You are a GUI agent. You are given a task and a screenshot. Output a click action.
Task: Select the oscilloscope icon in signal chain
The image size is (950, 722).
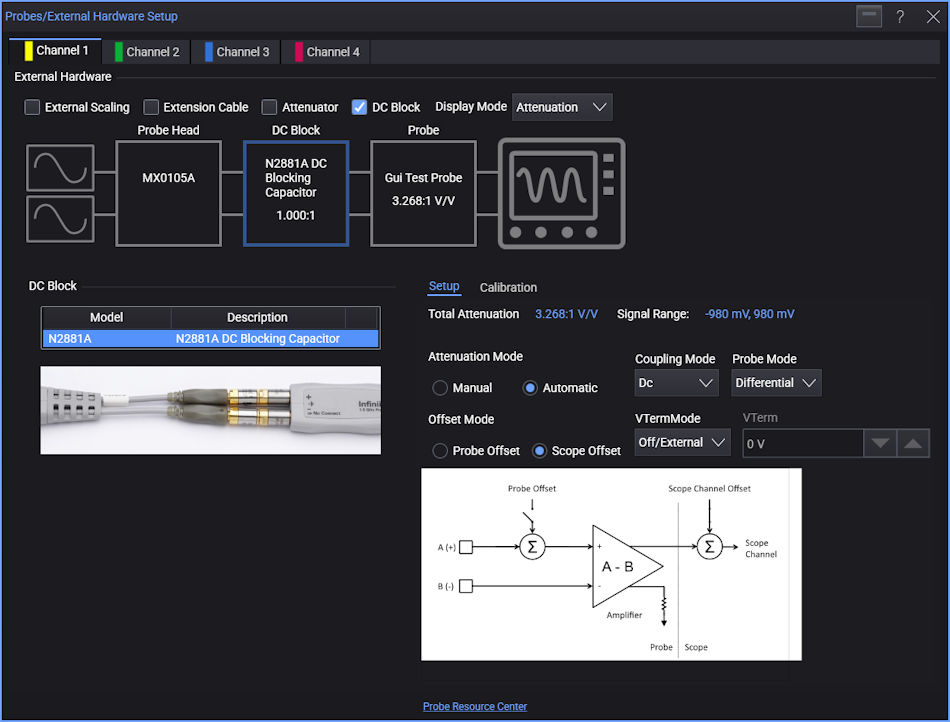(x=562, y=193)
